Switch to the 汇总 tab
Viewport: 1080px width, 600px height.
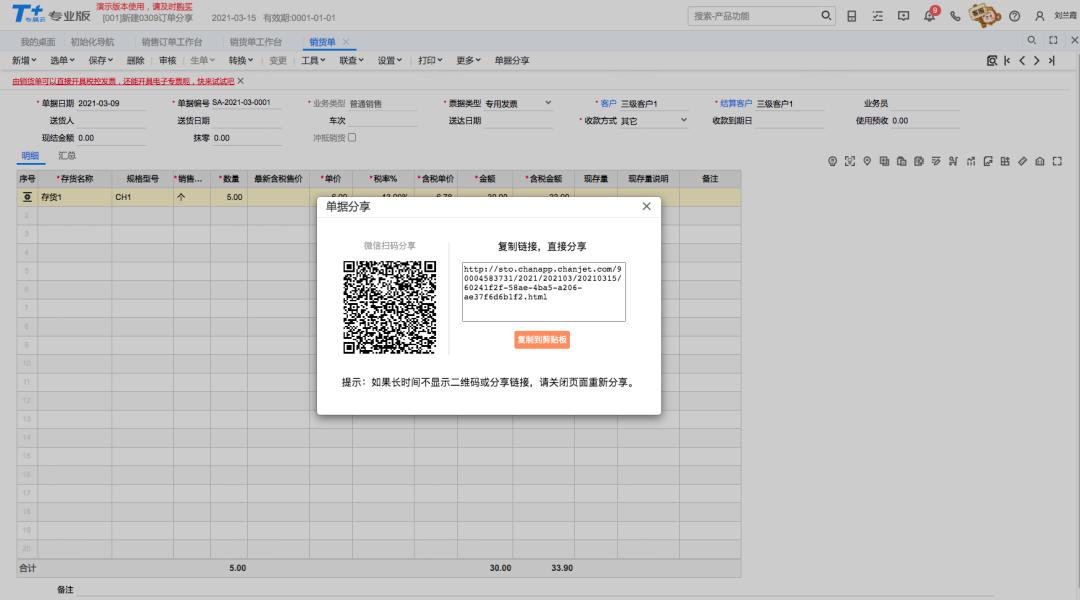pos(67,156)
